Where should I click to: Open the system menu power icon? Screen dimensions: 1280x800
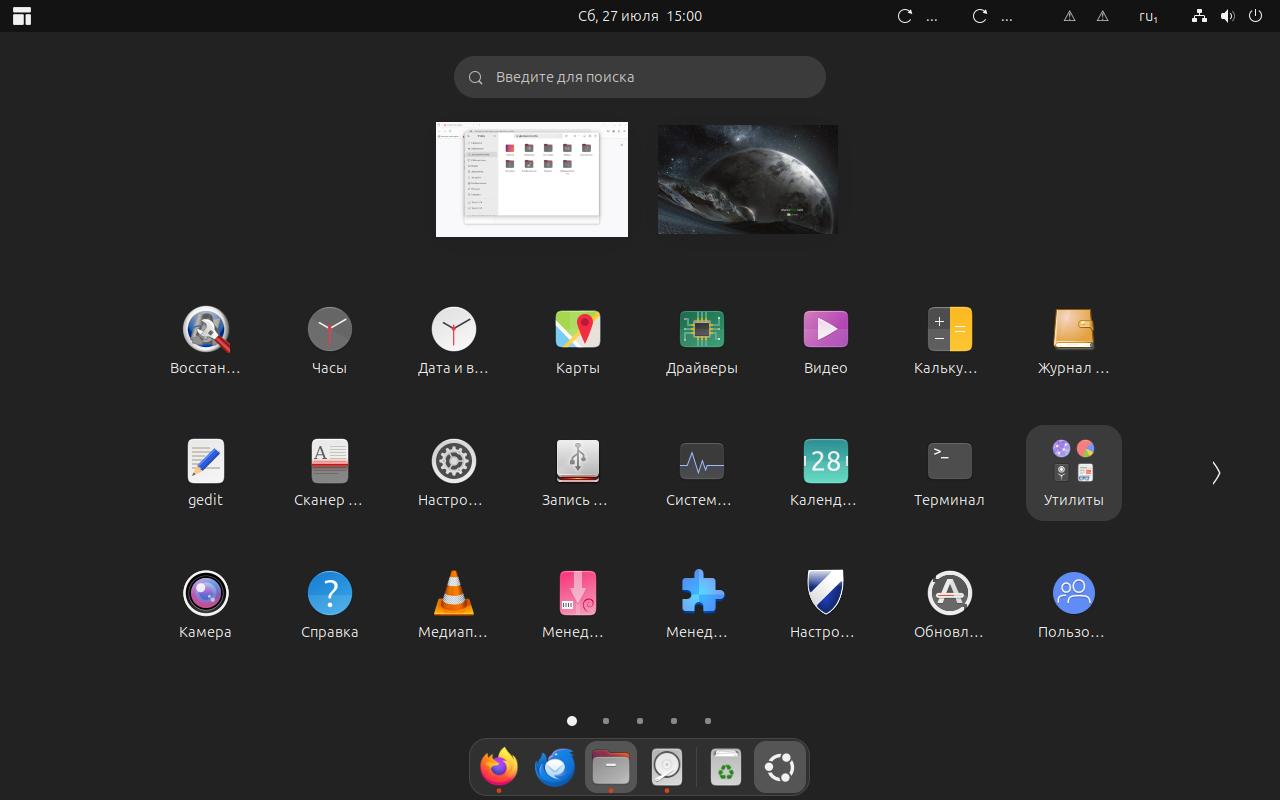pos(1256,16)
